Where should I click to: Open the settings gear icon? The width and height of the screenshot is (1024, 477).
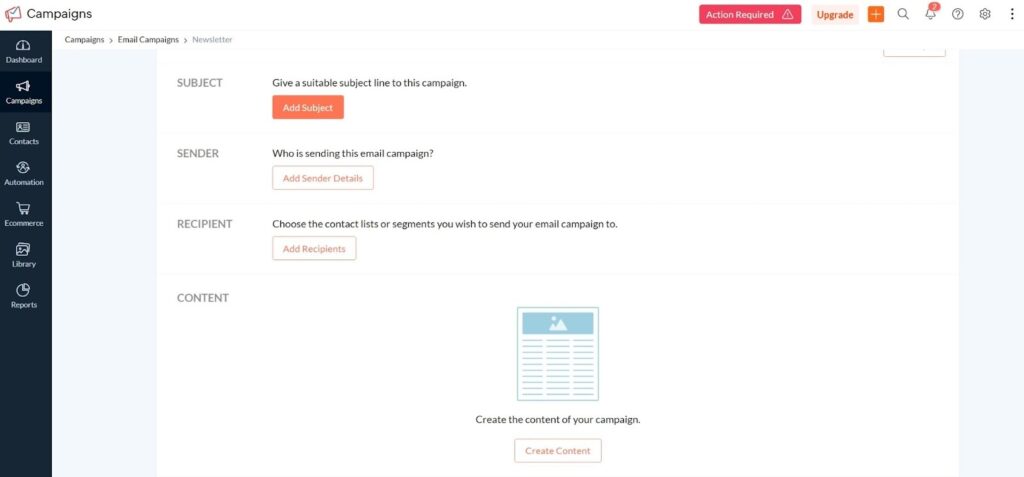tap(985, 14)
